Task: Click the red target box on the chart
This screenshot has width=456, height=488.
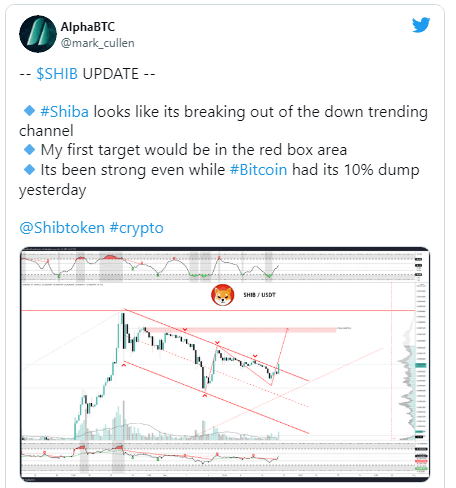Action: [241, 330]
